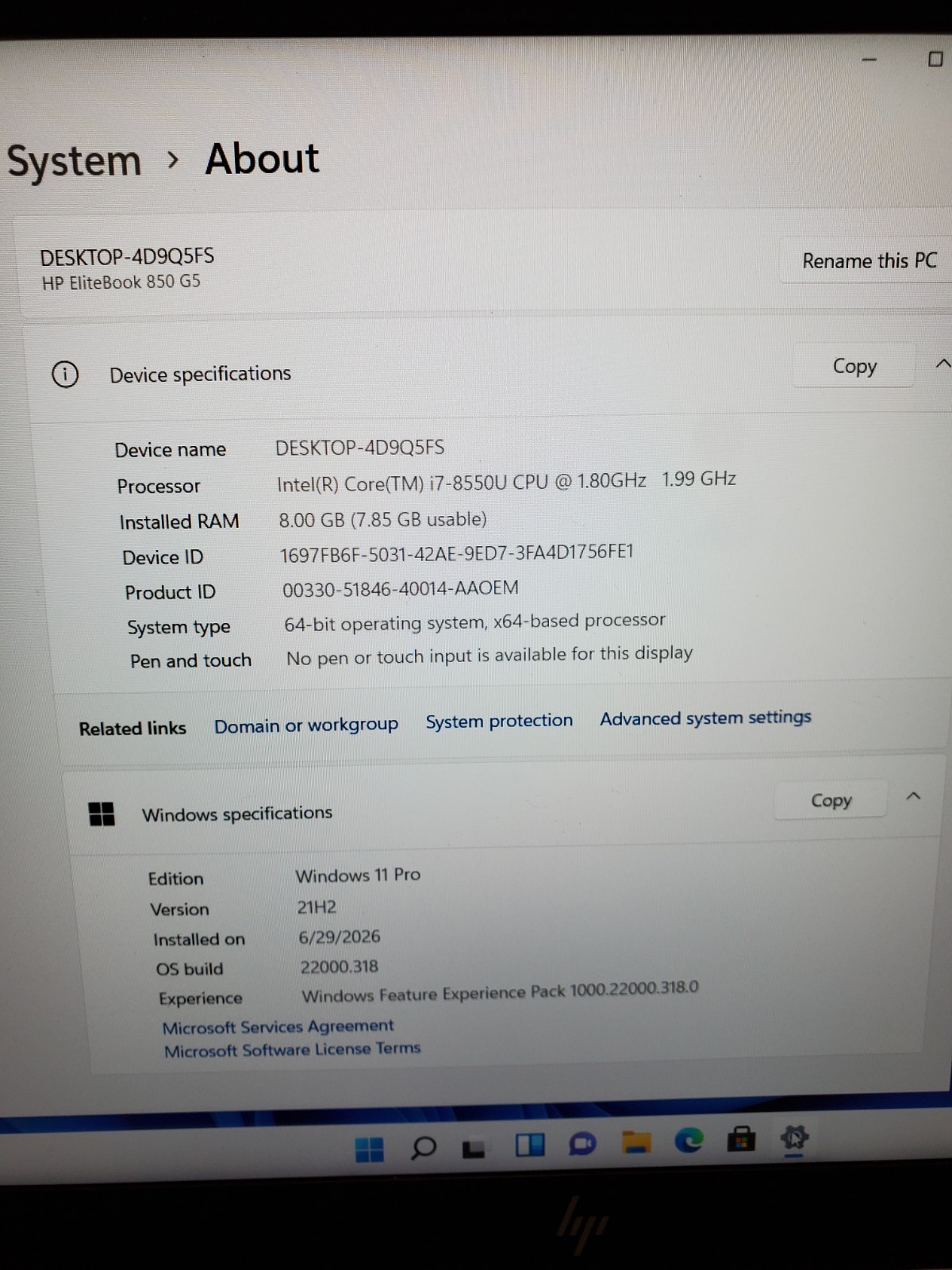952x1270 pixels.
Task: Select Edition value Windows 11 Pro
Action: point(358,875)
